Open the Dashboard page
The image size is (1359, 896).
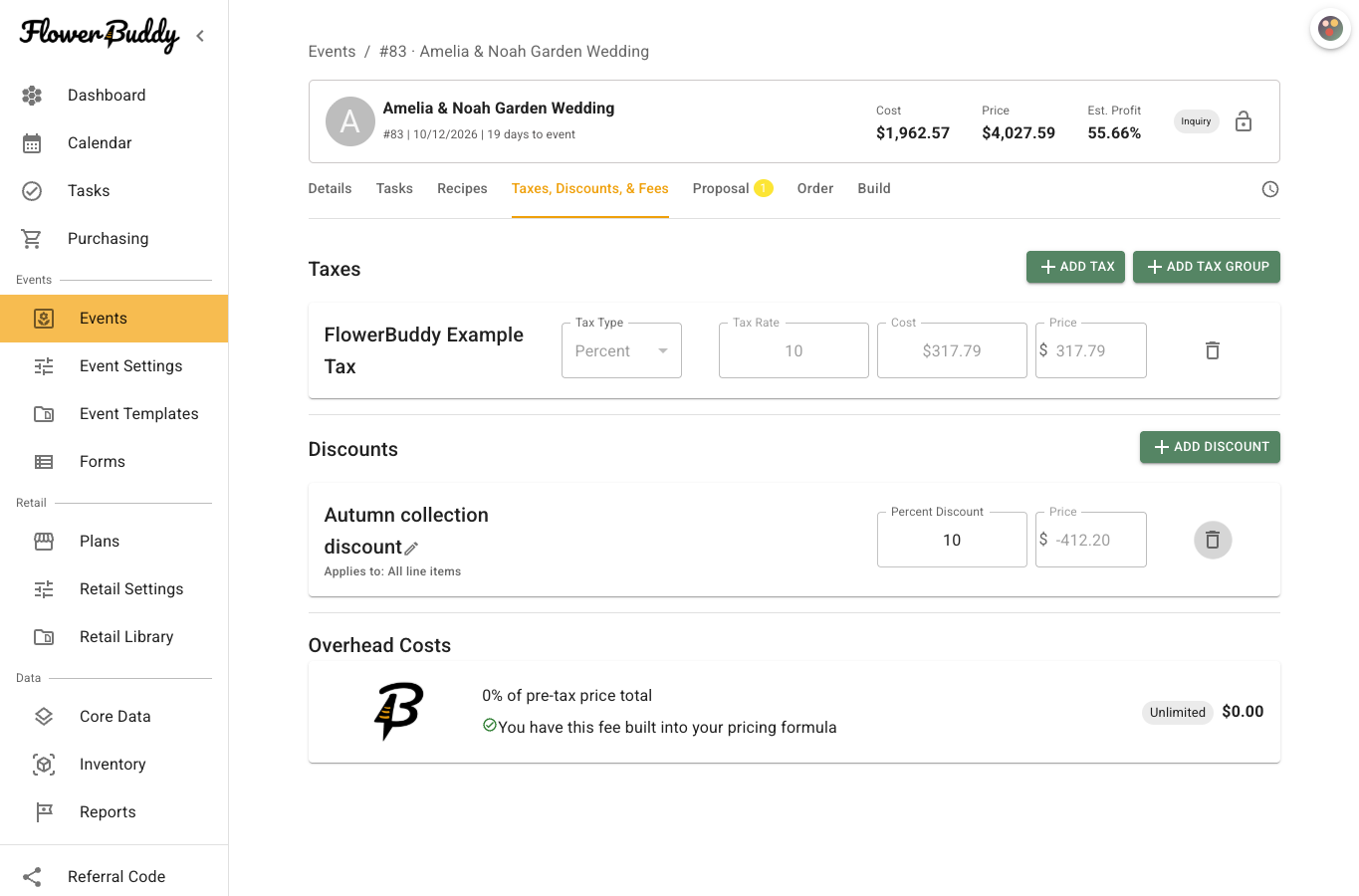(113, 96)
